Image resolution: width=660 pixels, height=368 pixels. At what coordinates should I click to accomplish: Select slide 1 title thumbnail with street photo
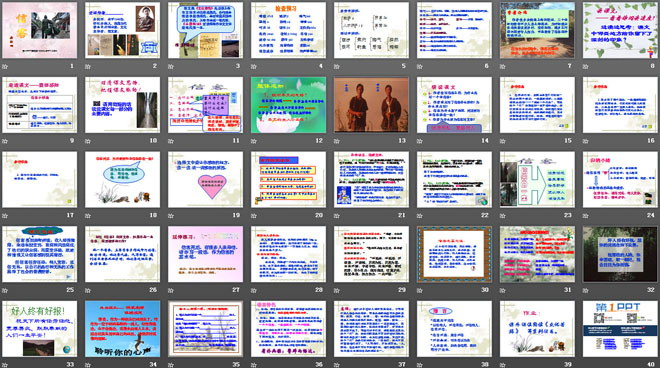(x=40, y=30)
